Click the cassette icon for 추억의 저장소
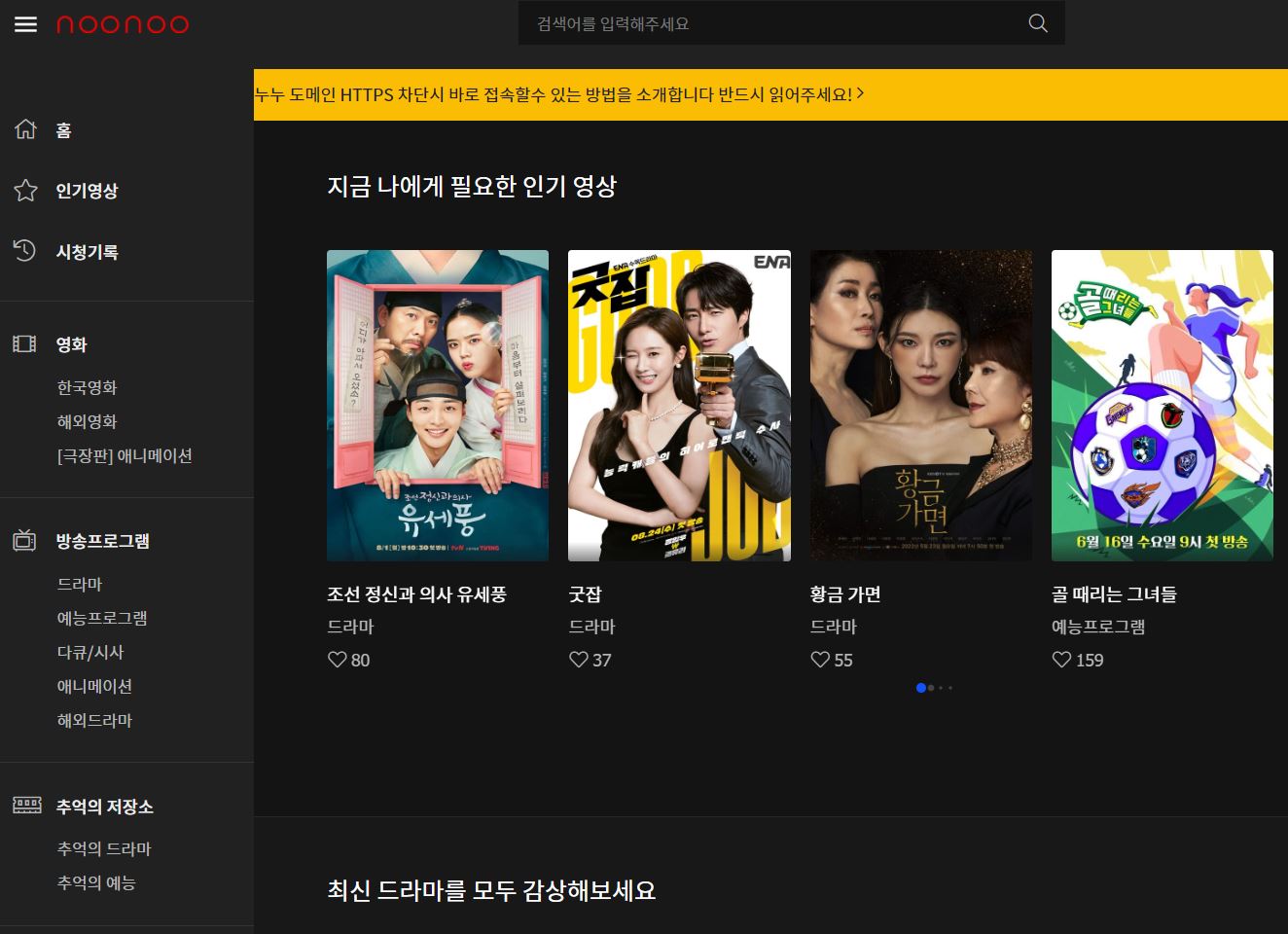The image size is (1288, 934). point(26,805)
